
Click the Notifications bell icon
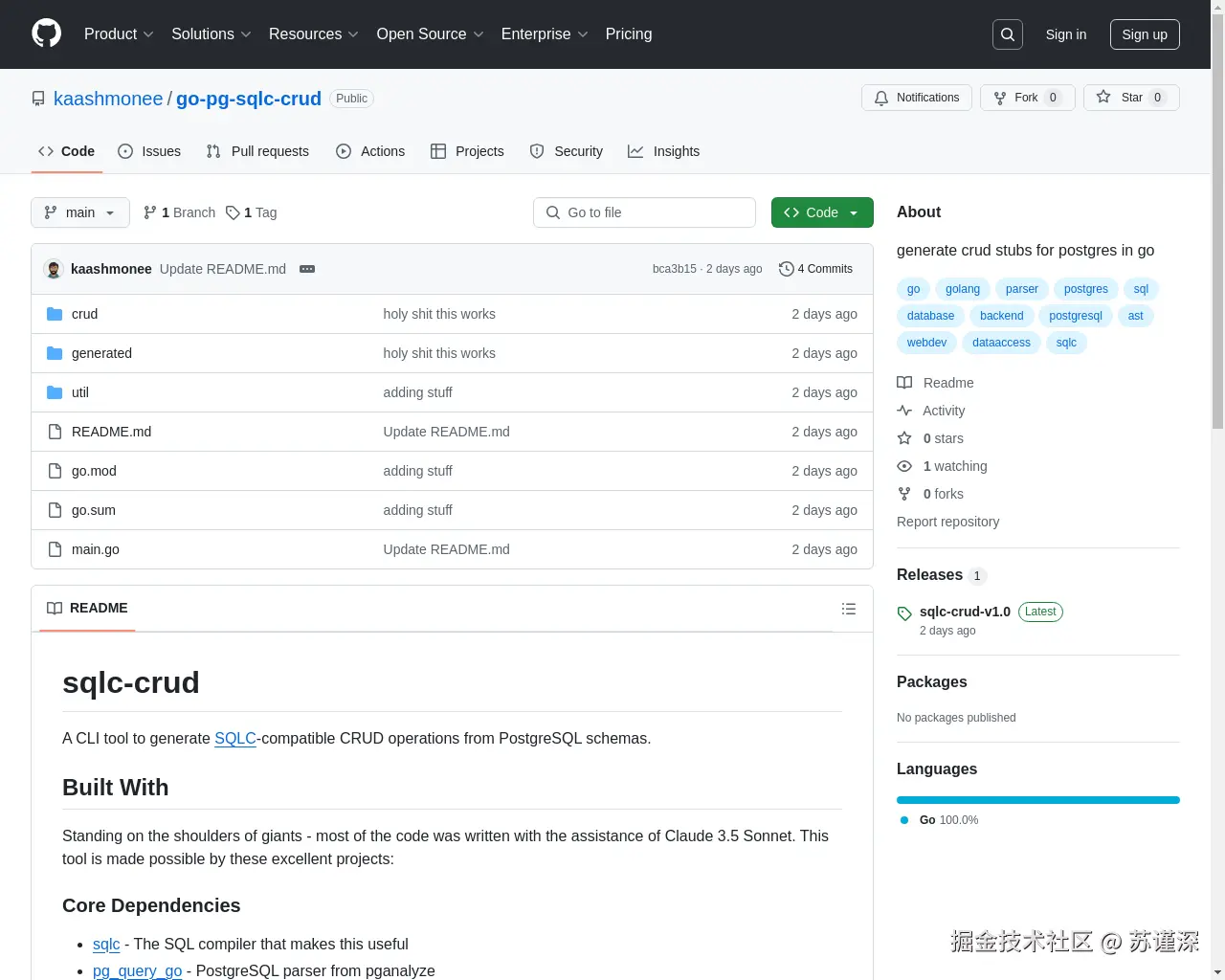(x=881, y=97)
